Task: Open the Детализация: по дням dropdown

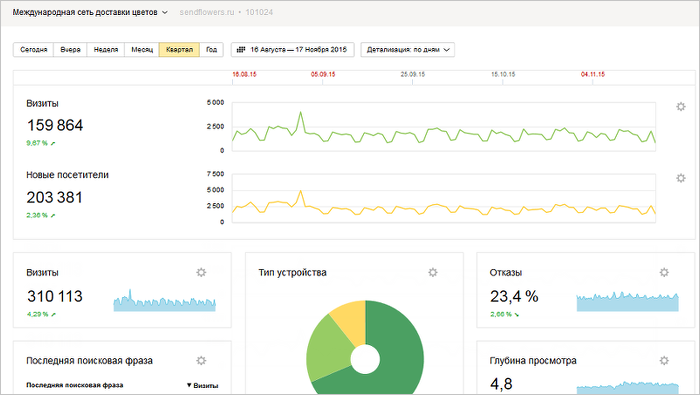Action: click(408, 50)
